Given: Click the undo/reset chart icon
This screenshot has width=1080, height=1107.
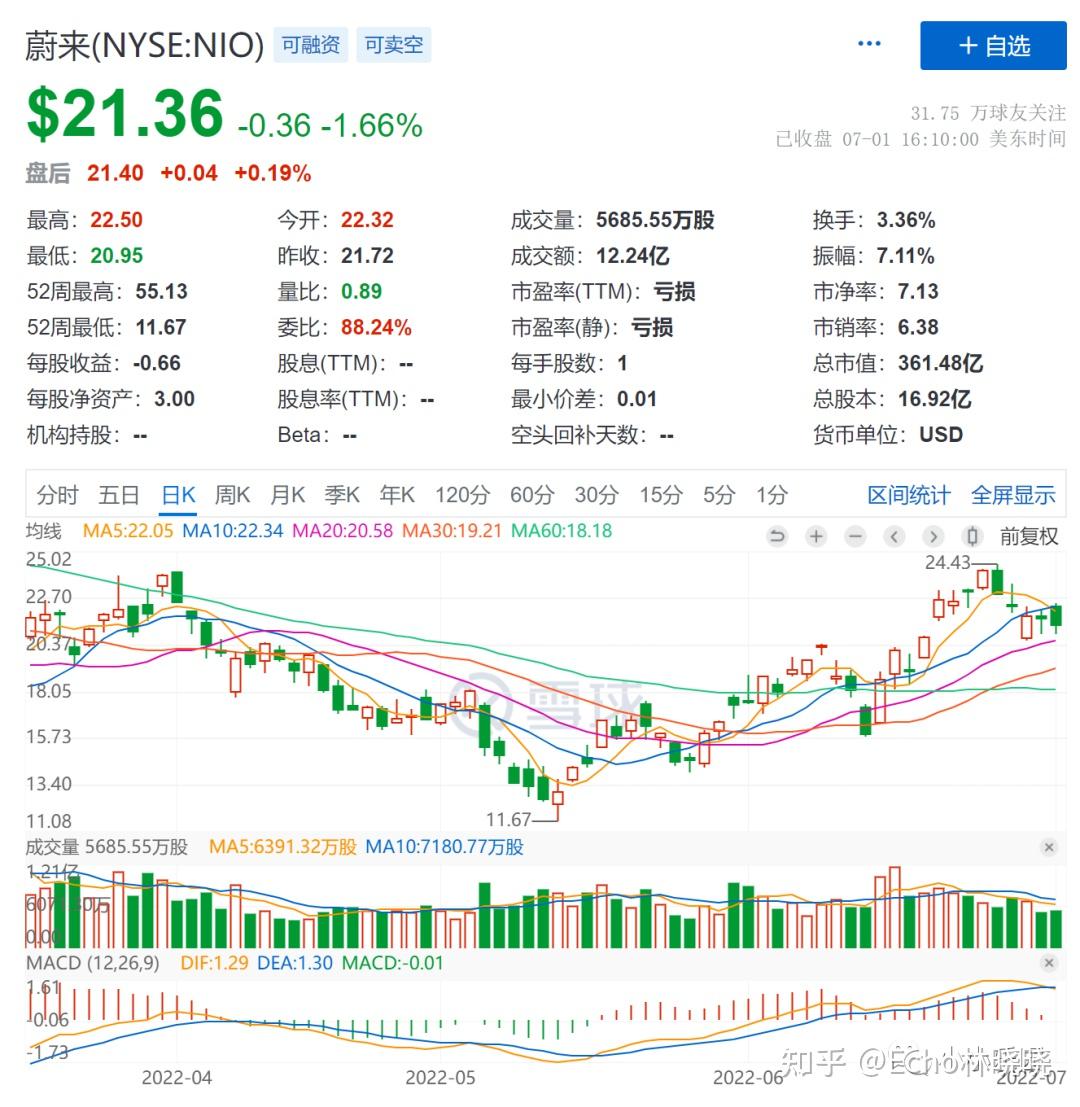Looking at the screenshot, I should [778, 536].
